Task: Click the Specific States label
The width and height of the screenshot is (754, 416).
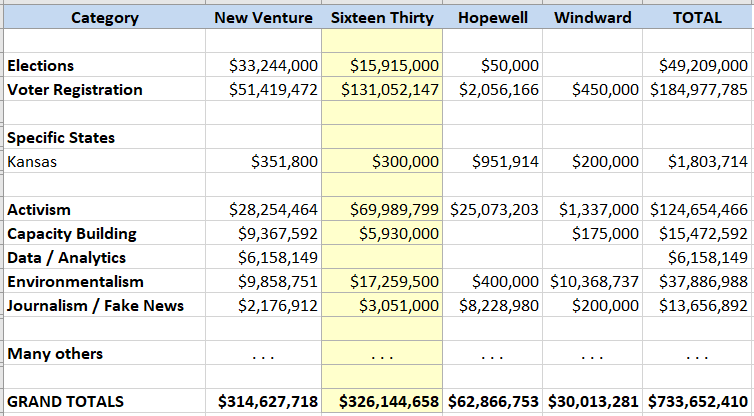Action: pos(61,138)
